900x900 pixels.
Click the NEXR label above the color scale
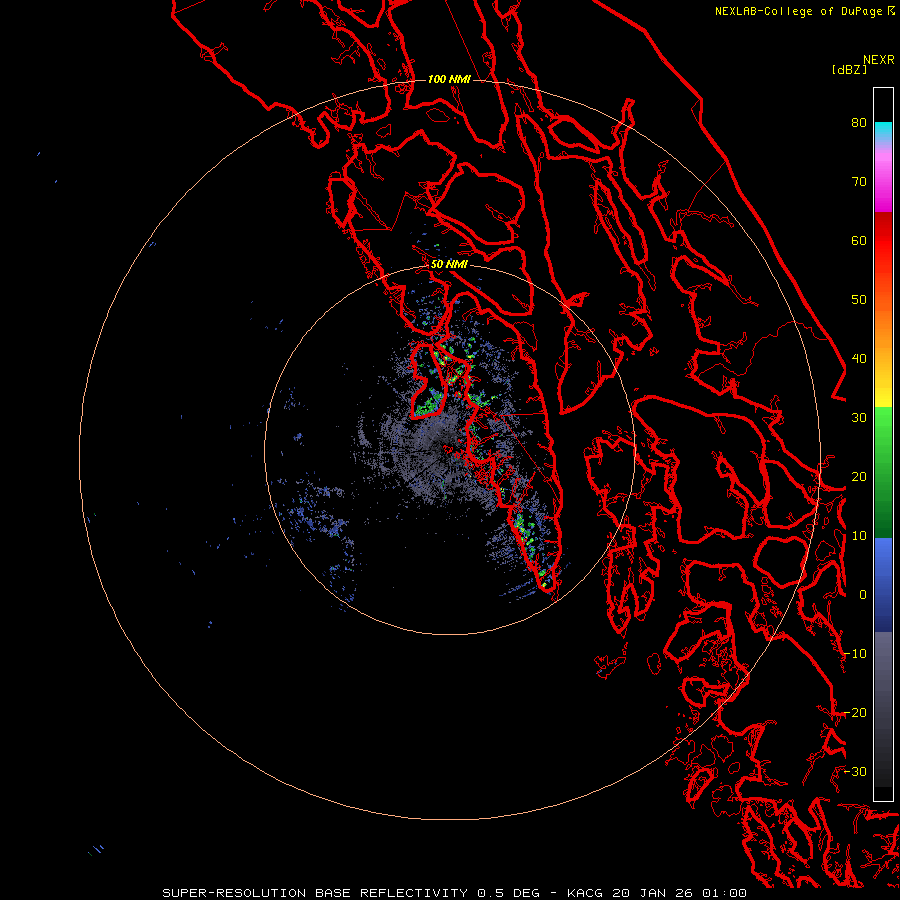879,60
